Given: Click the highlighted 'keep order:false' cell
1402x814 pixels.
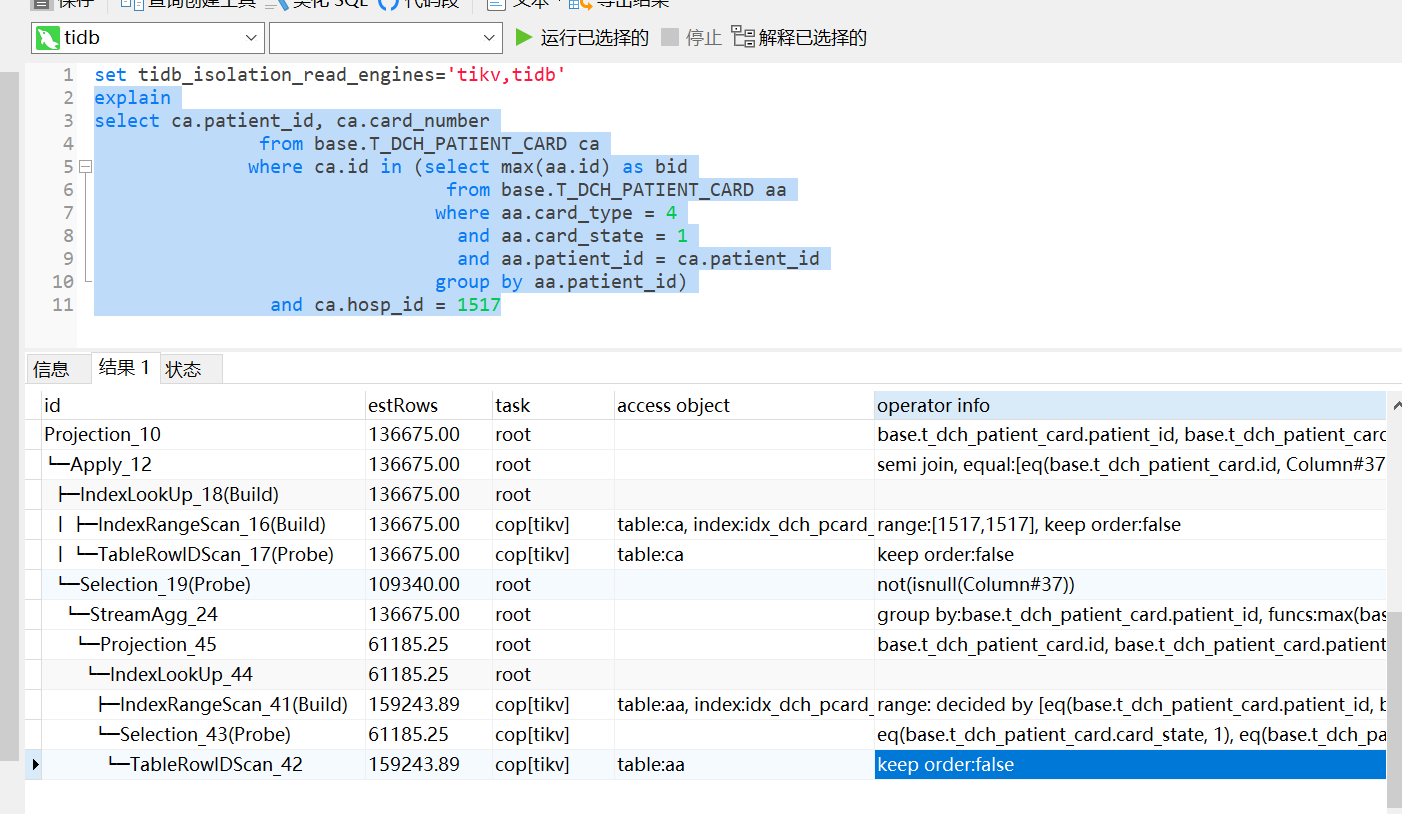Looking at the screenshot, I should coord(1130,764).
